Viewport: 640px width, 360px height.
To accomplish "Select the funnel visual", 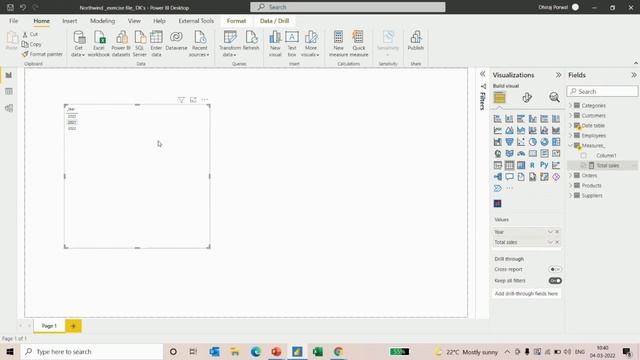I will click(509, 142).
